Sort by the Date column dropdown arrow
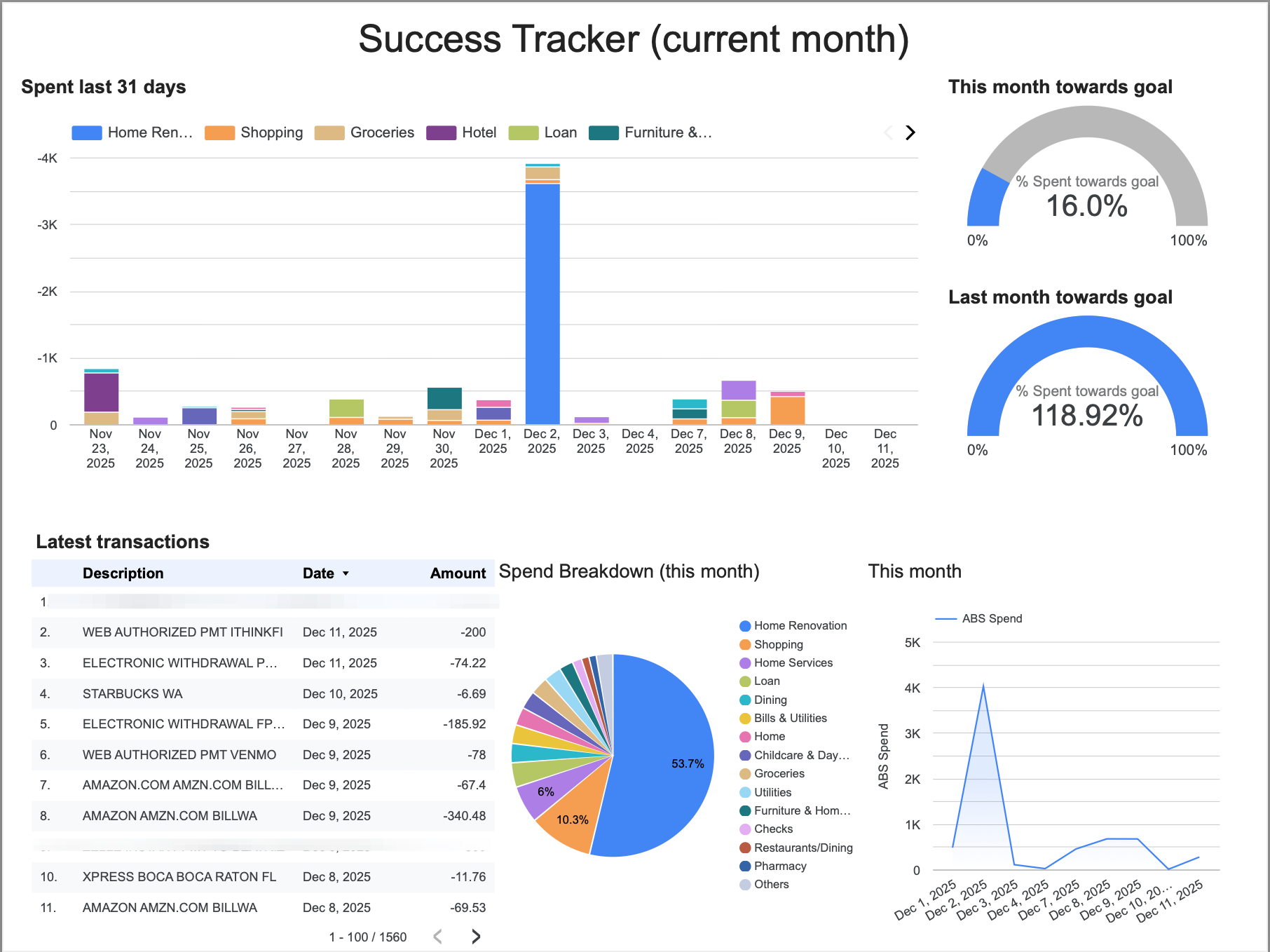 click(346, 573)
